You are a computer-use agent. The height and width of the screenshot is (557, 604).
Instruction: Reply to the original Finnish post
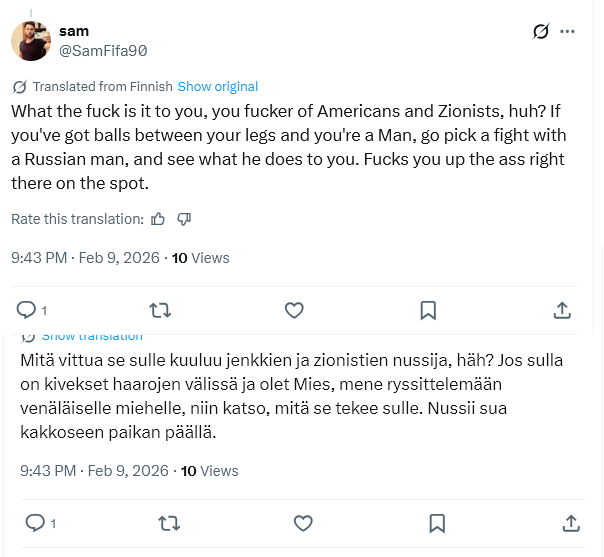coord(34,523)
